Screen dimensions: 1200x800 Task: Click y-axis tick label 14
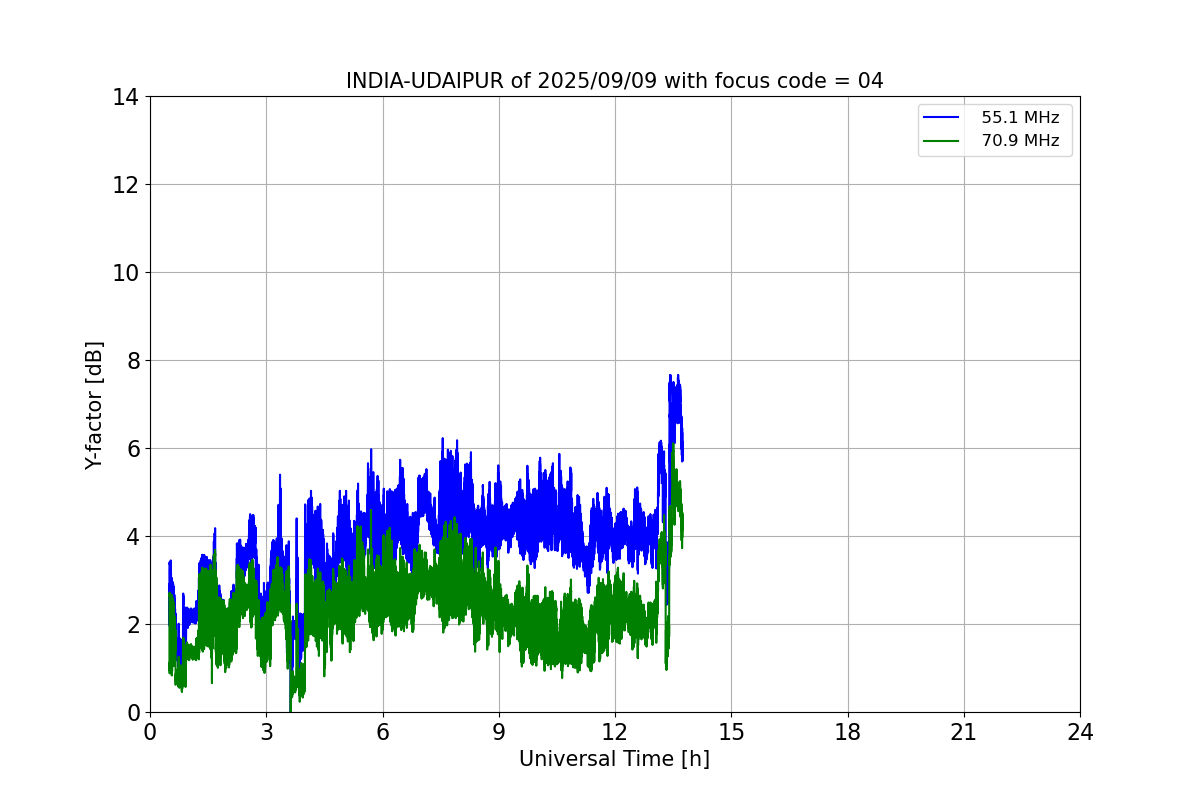tap(126, 97)
